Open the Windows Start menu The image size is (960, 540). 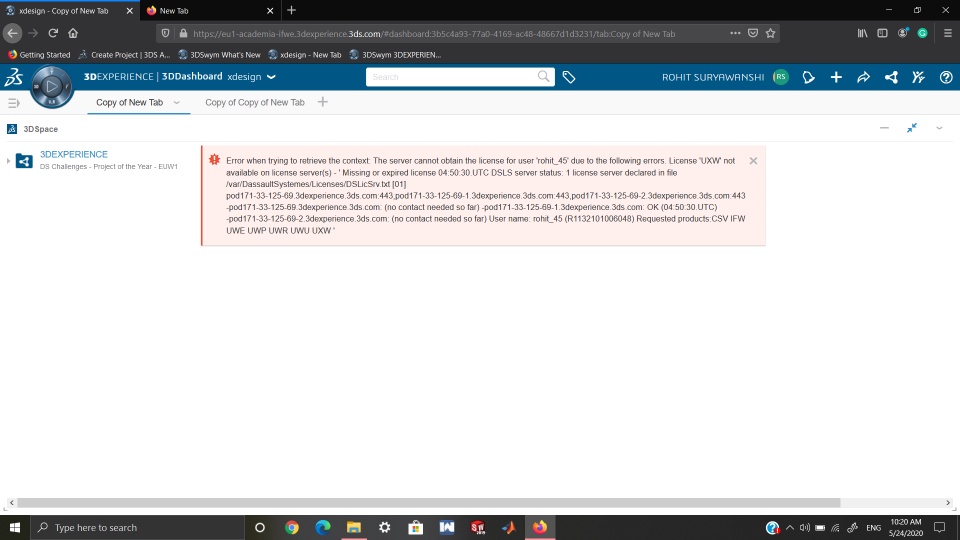(x=15, y=527)
